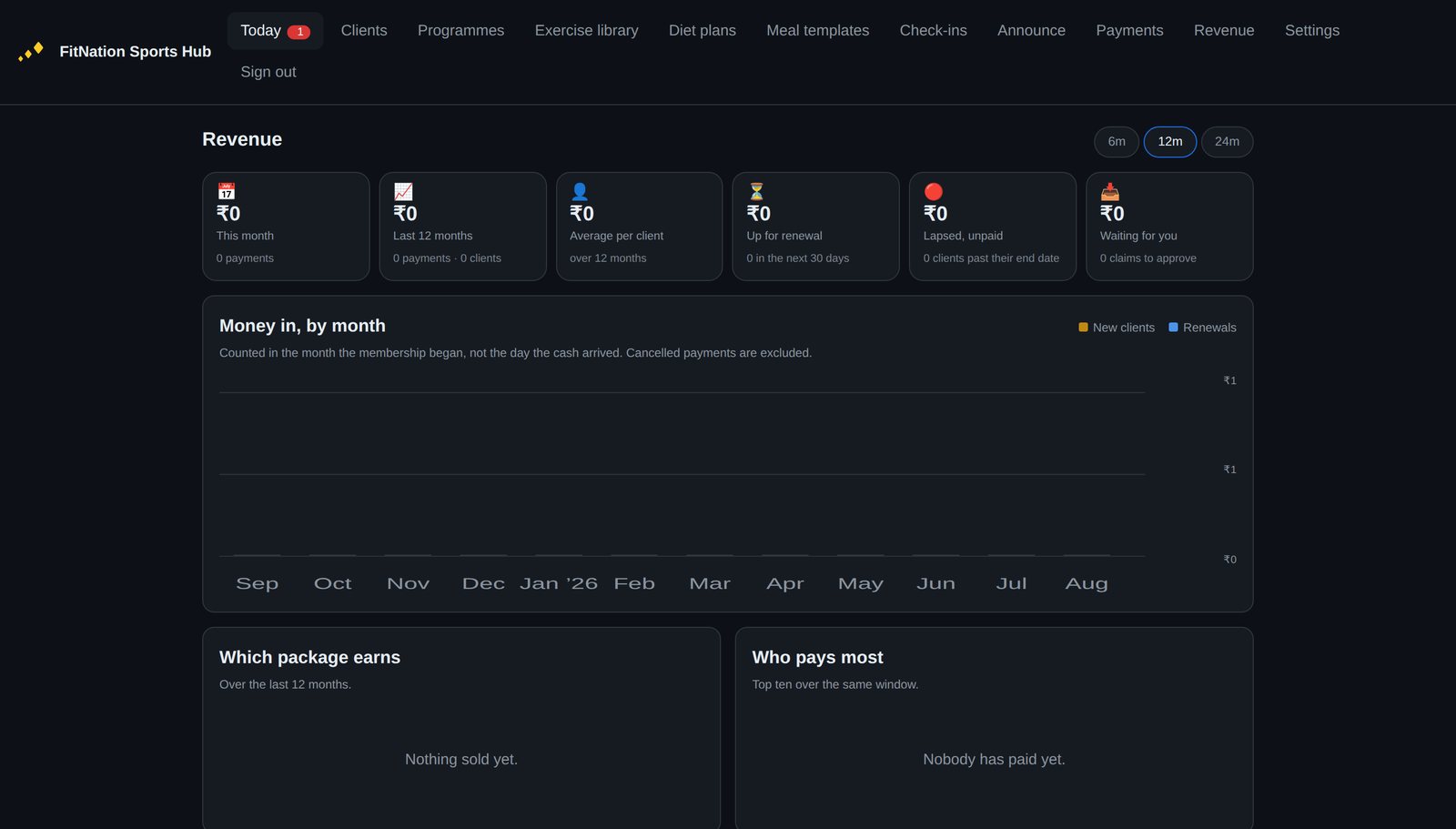The image size is (1456, 829).
Task: Click the 'Money in, by month' heading
Action: click(x=302, y=326)
